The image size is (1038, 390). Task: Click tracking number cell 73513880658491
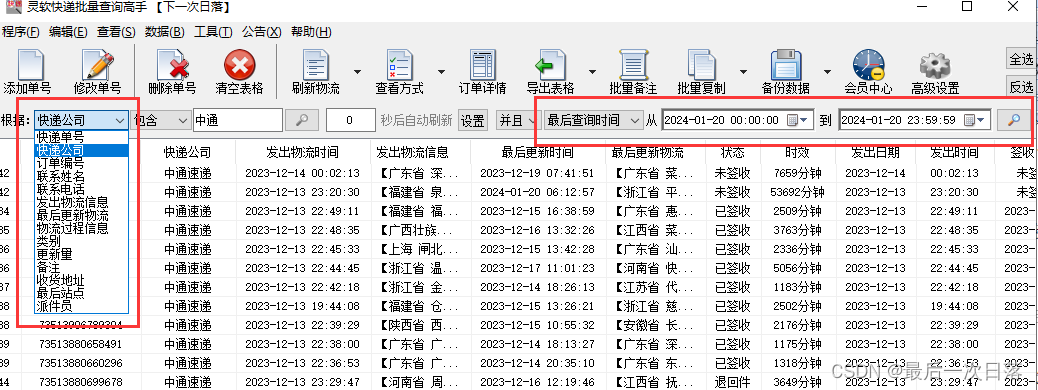[81, 344]
